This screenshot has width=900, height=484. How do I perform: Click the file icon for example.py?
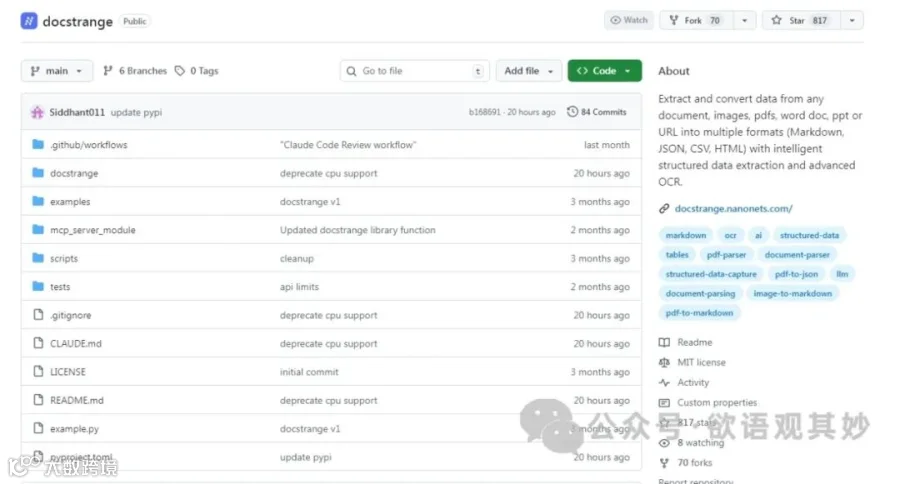click(38, 428)
